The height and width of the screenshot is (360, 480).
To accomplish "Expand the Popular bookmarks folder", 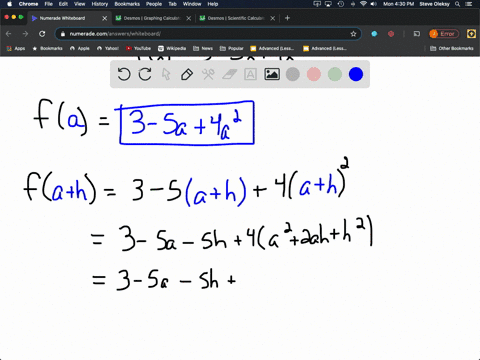I will coord(232,48).
